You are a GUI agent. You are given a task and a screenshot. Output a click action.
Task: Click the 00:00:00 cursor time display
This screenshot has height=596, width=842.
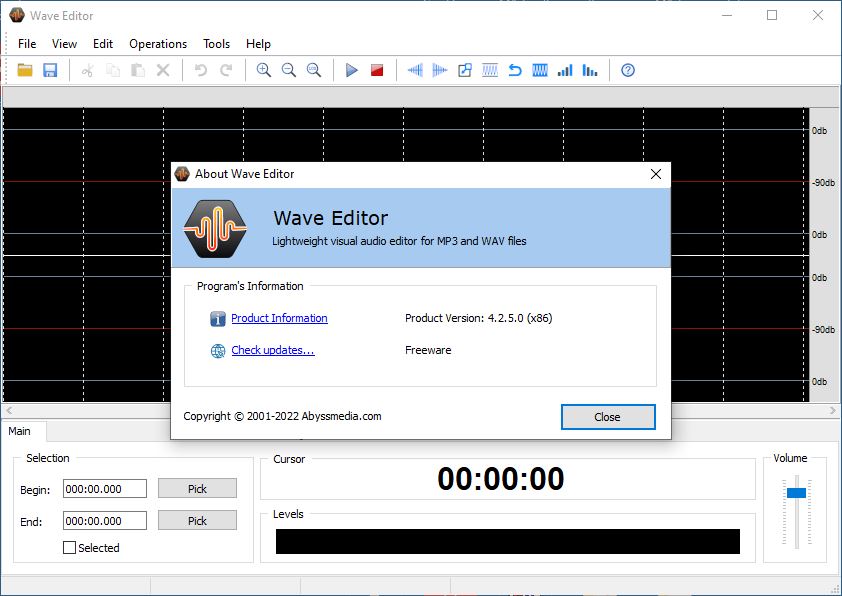click(x=500, y=478)
